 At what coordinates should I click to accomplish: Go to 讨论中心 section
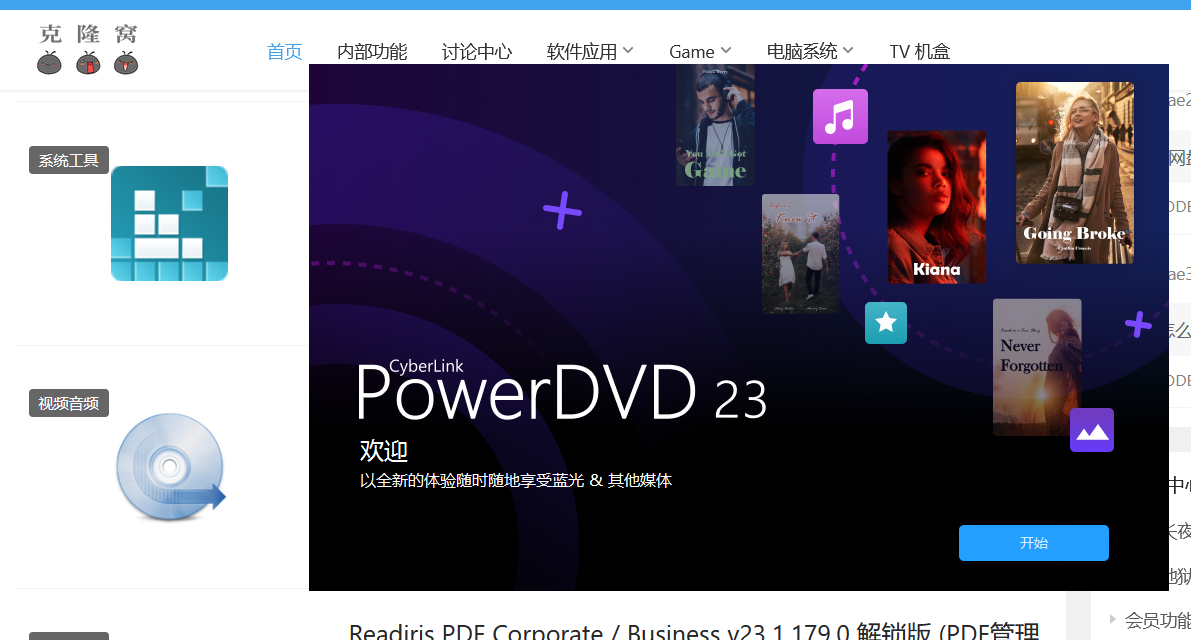pos(477,52)
